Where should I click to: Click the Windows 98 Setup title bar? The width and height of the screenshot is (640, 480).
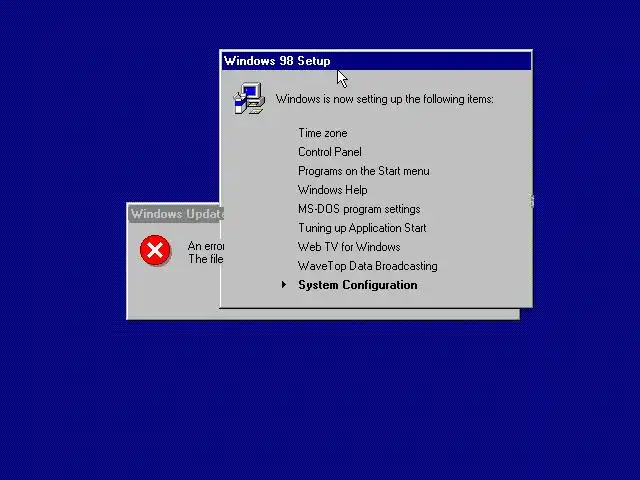click(x=376, y=61)
